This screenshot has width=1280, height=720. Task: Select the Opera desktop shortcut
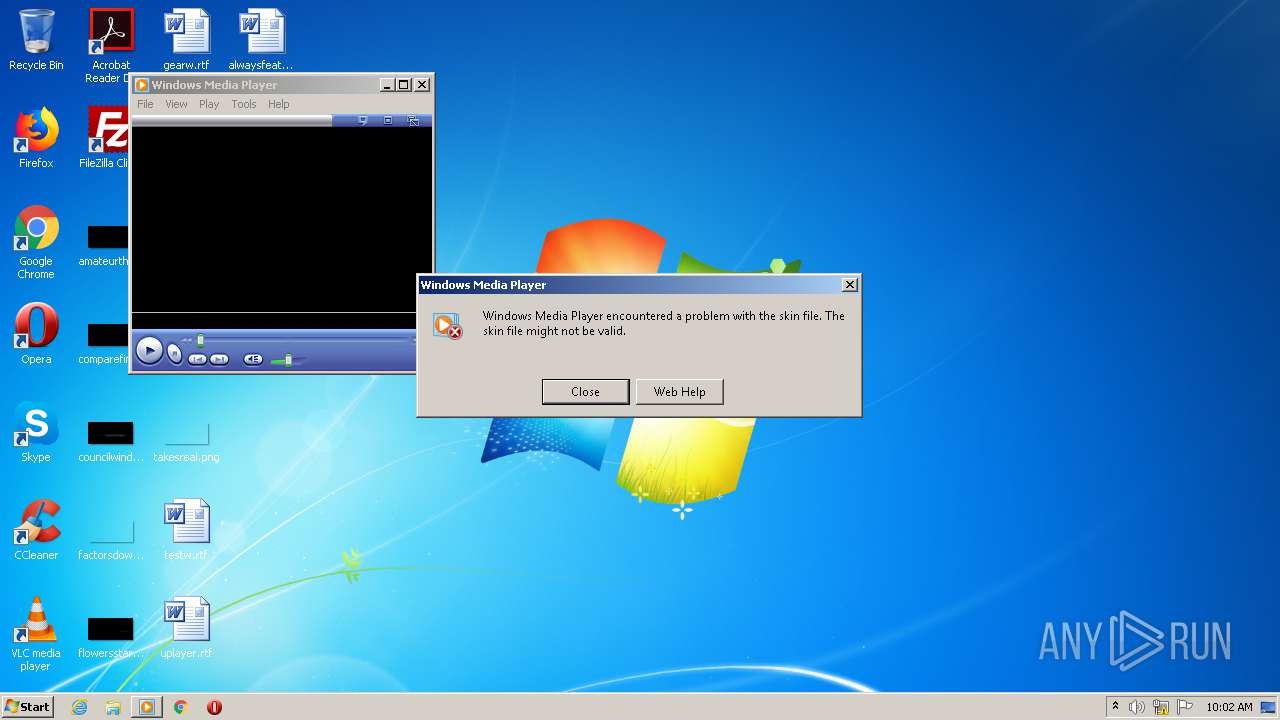pos(36,334)
